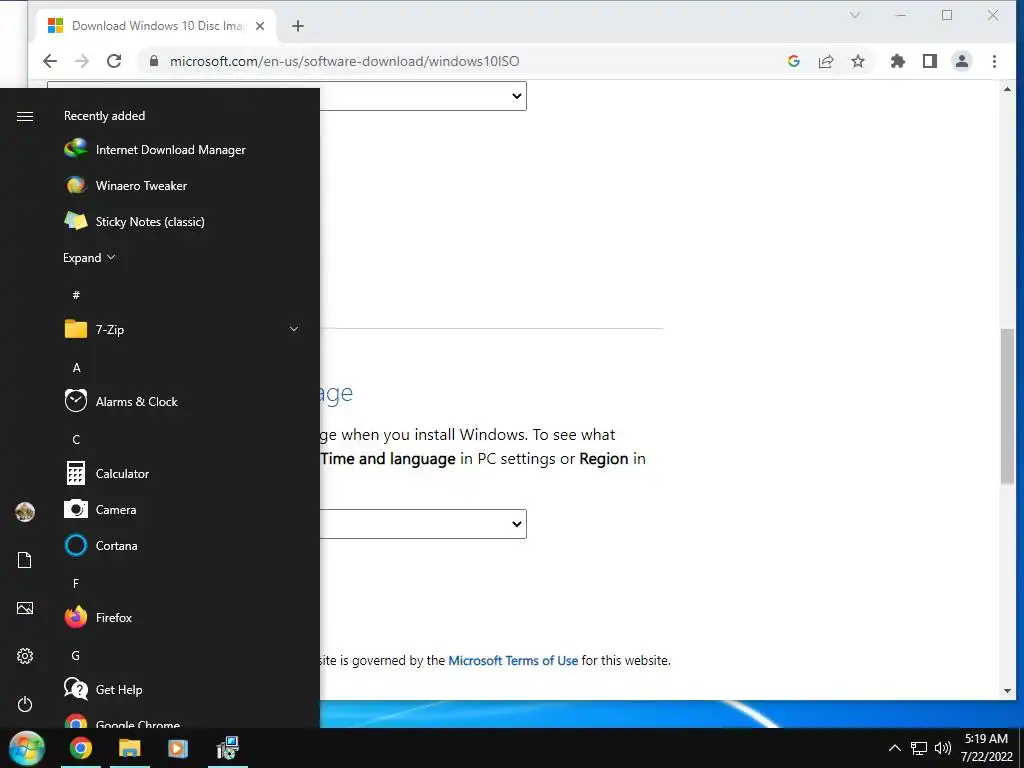Image resolution: width=1024 pixels, height=768 pixels.
Task: Expand the Recently added list
Action: tap(89, 258)
